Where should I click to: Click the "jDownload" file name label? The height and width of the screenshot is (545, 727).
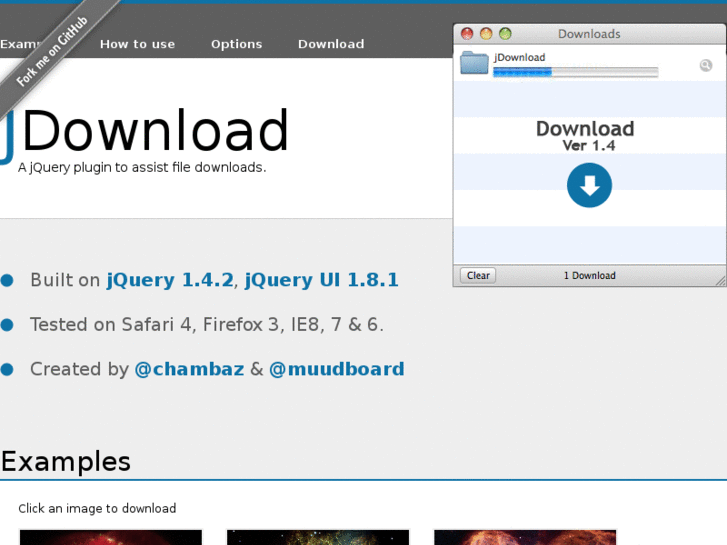[x=519, y=58]
